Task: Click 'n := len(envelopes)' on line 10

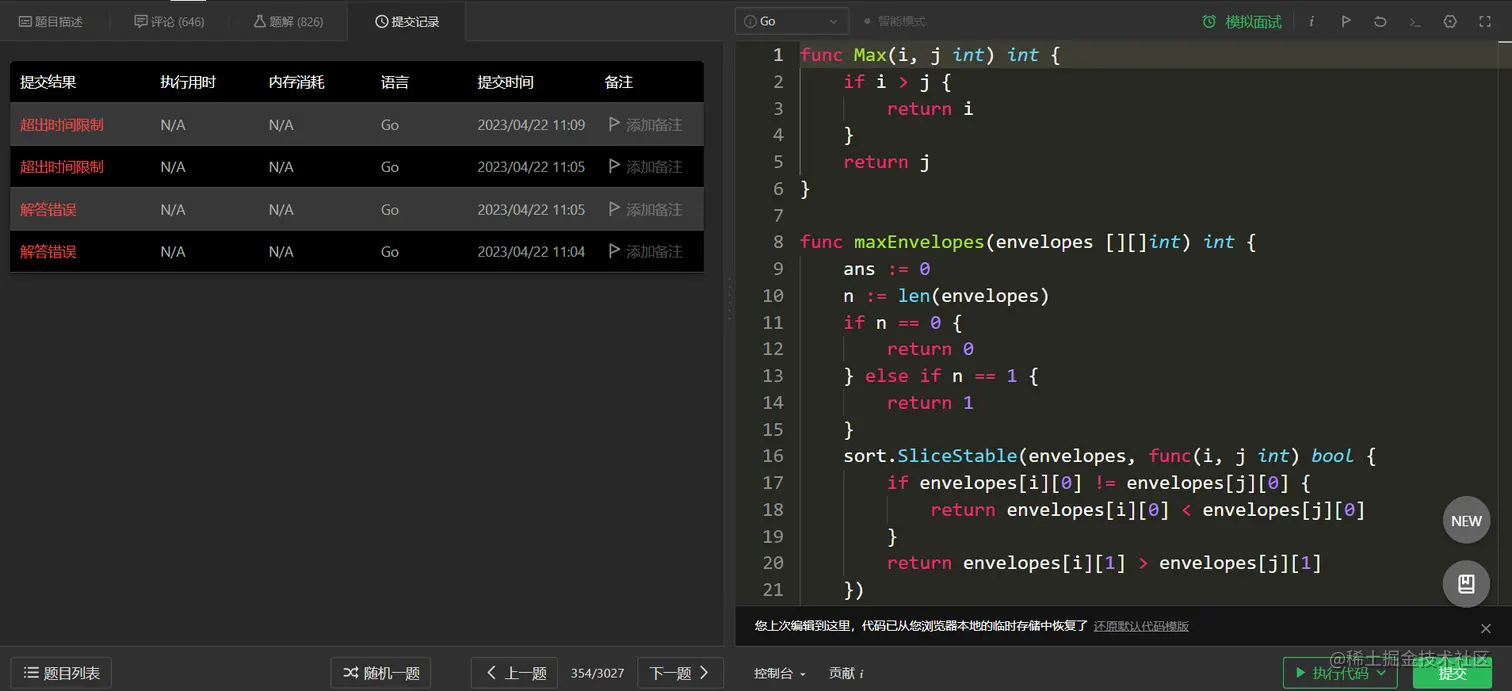Action: 947,296
